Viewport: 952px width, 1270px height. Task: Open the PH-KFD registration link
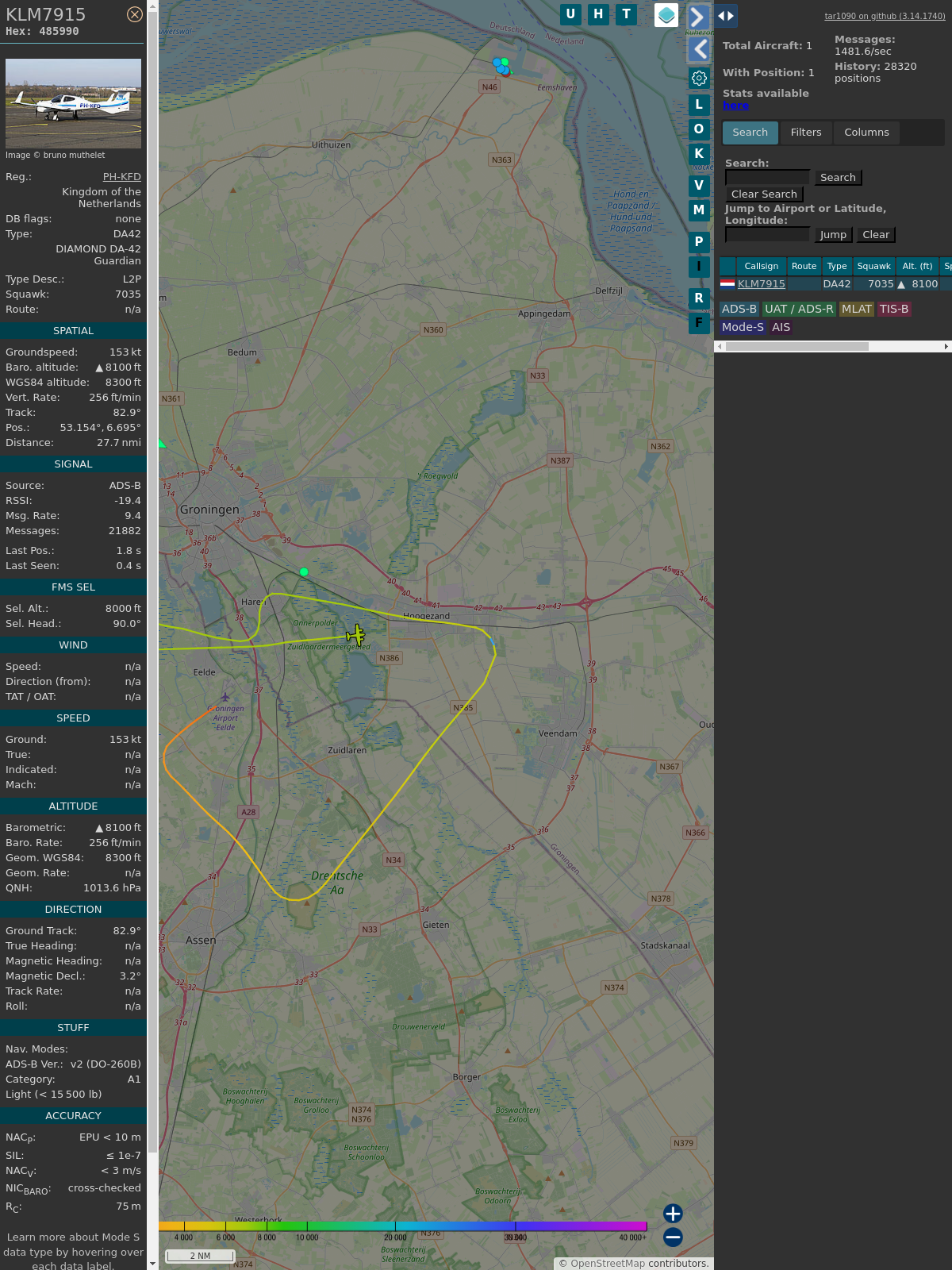click(122, 177)
